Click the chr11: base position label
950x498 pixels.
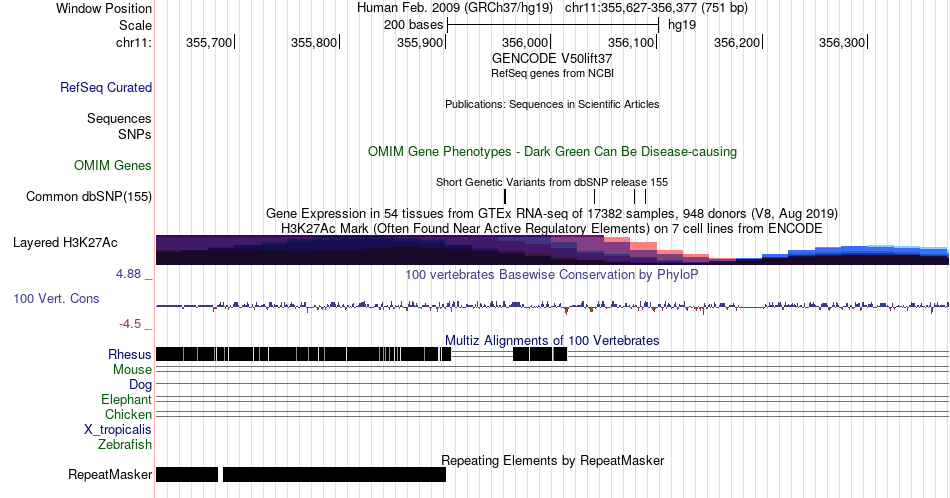point(134,42)
